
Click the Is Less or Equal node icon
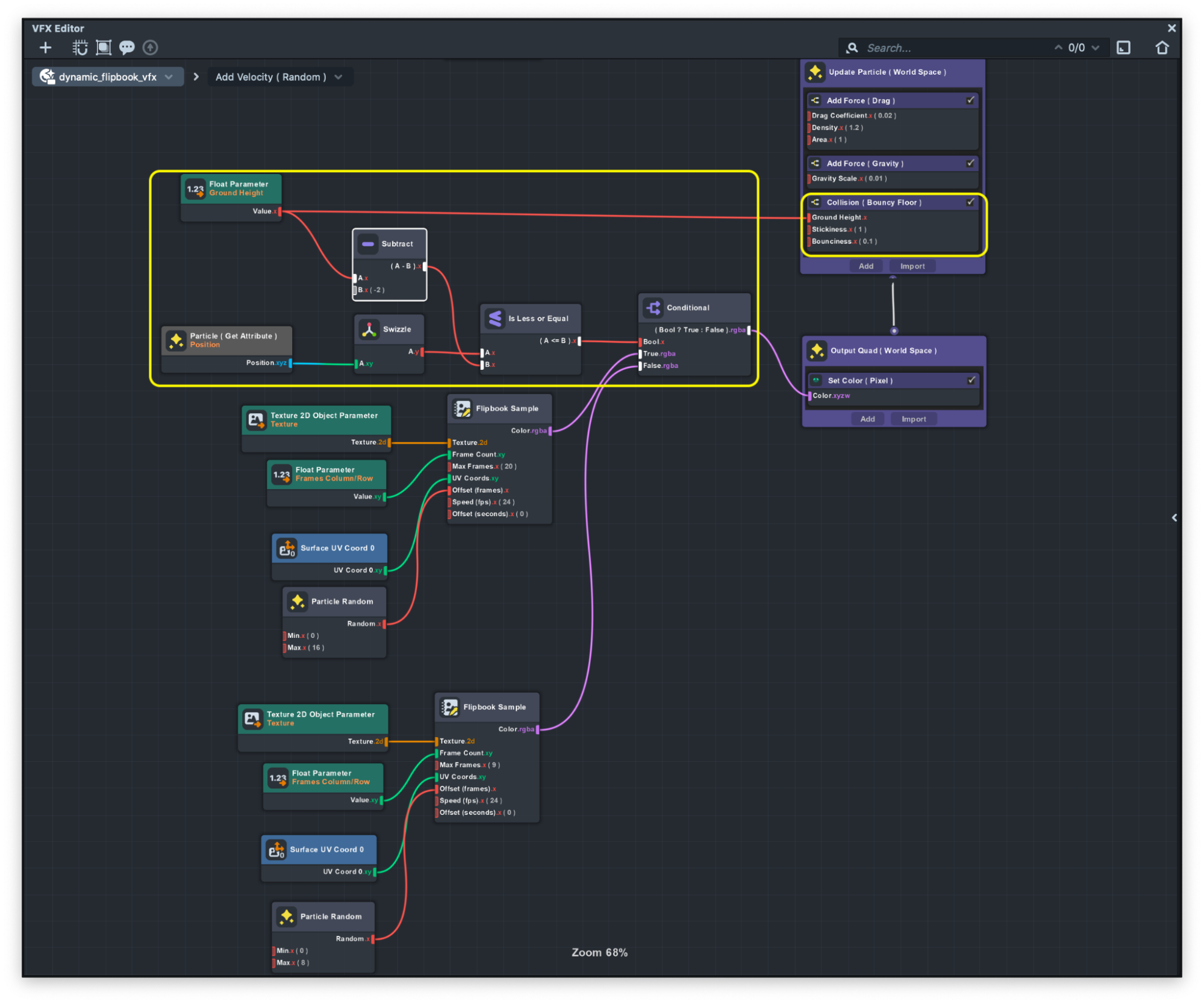pos(494,319)
